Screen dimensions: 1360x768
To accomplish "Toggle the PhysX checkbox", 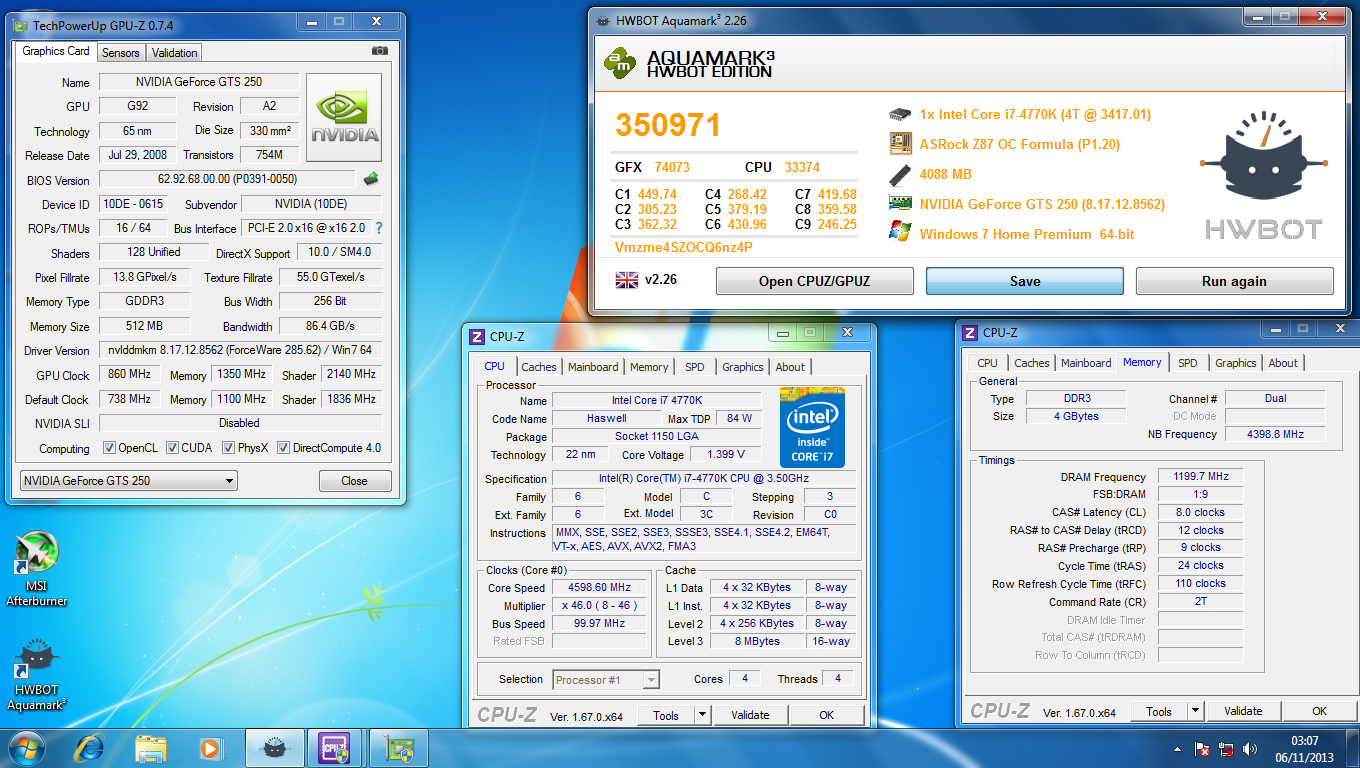I will tap(228, 448).
